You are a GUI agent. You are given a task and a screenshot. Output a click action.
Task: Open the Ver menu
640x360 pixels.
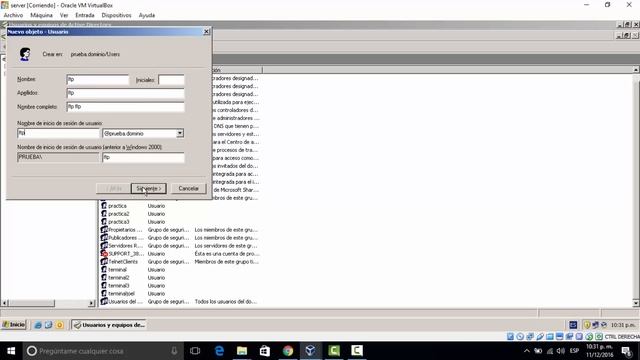tap(64, 15)
